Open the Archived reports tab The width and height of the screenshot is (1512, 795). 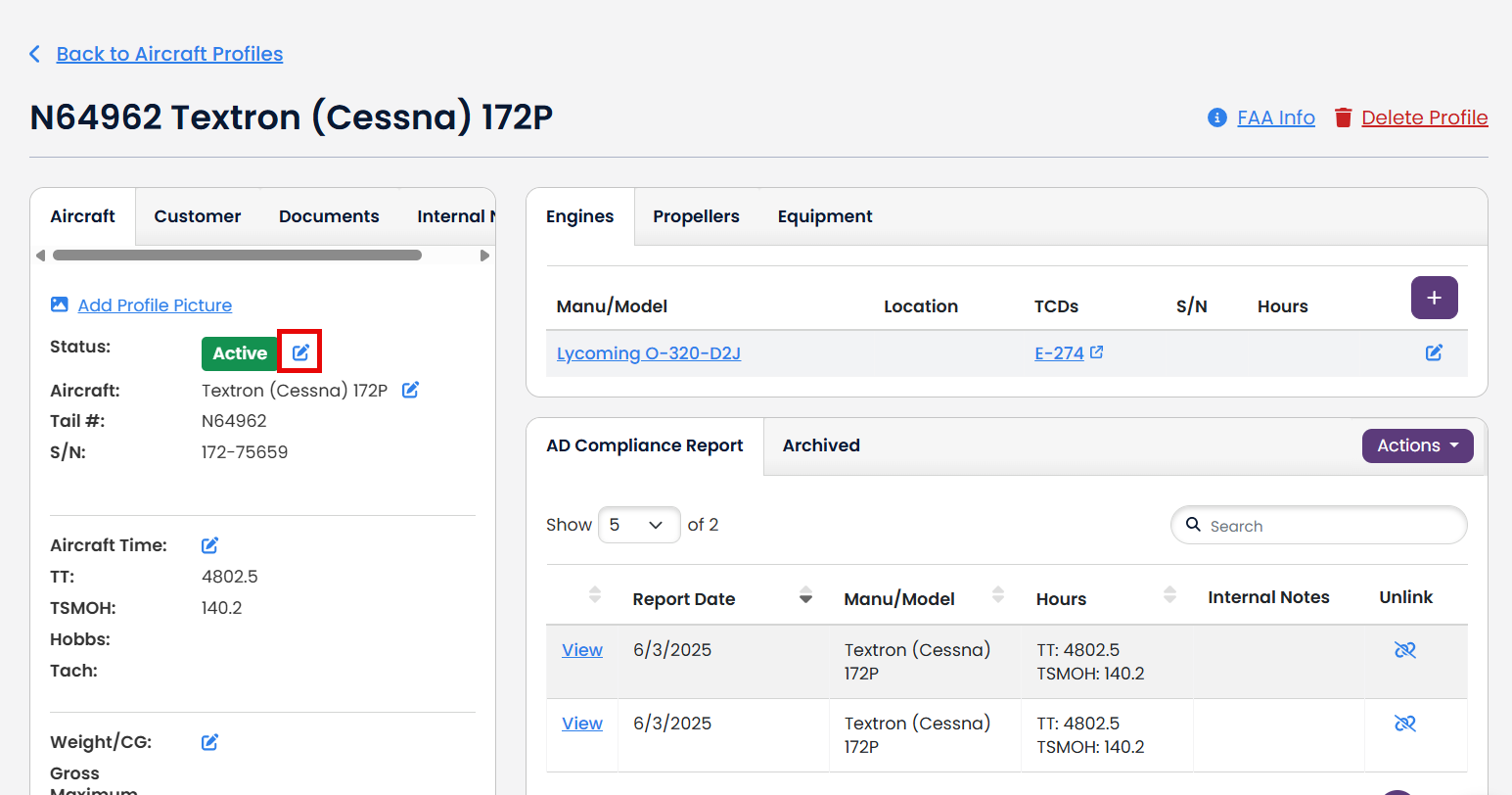[820, 445]
